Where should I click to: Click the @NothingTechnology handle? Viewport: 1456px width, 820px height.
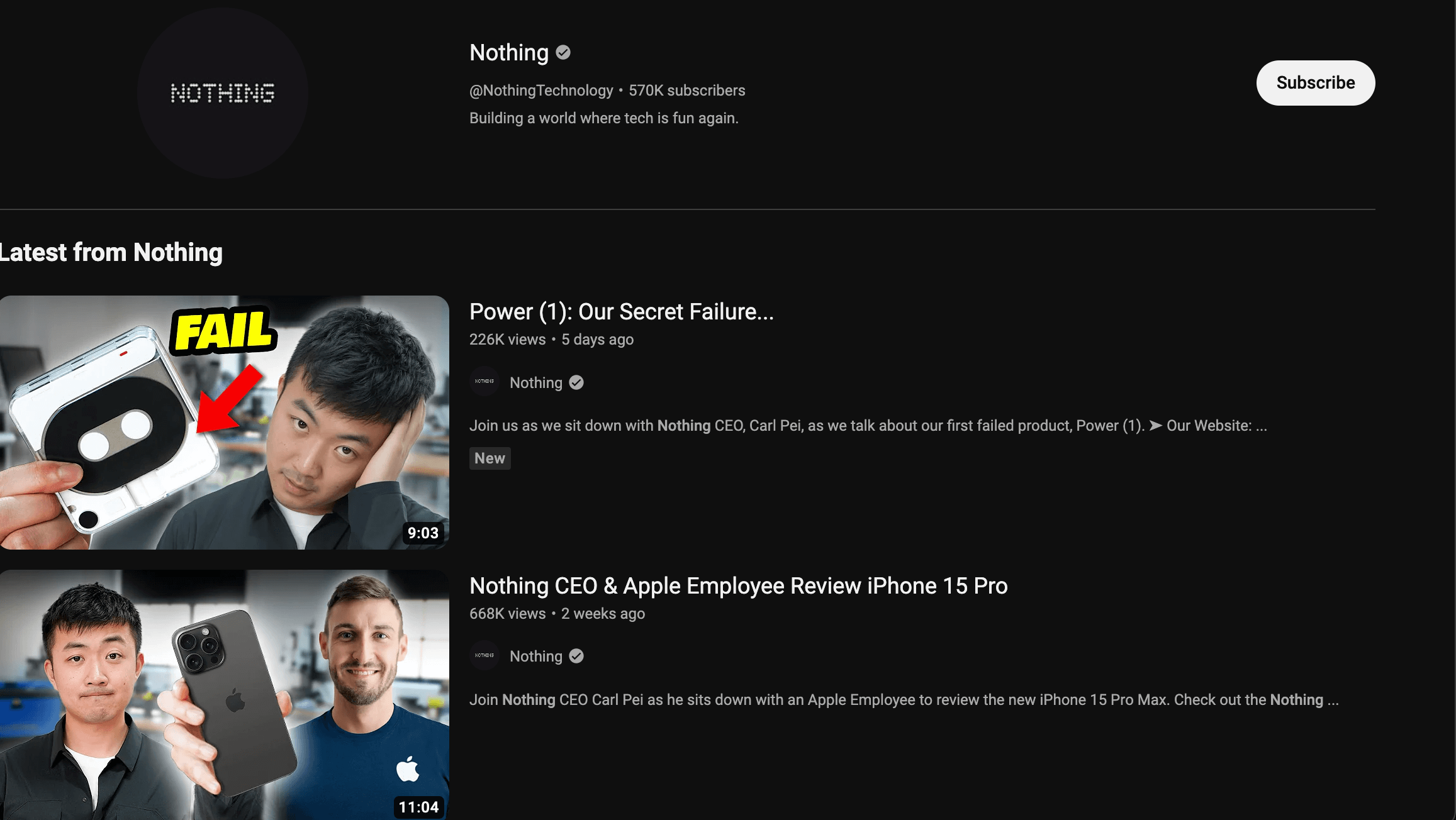(x=541, y=91)
